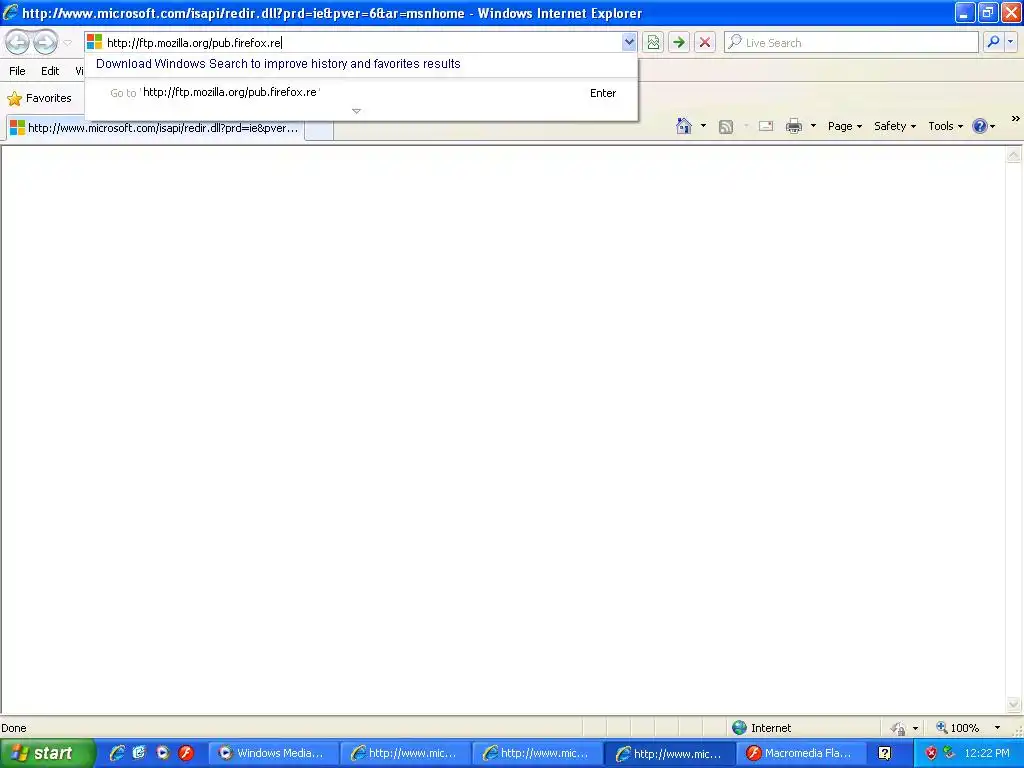Expand the command bar overflow chevron

(x=1016, y=119)
